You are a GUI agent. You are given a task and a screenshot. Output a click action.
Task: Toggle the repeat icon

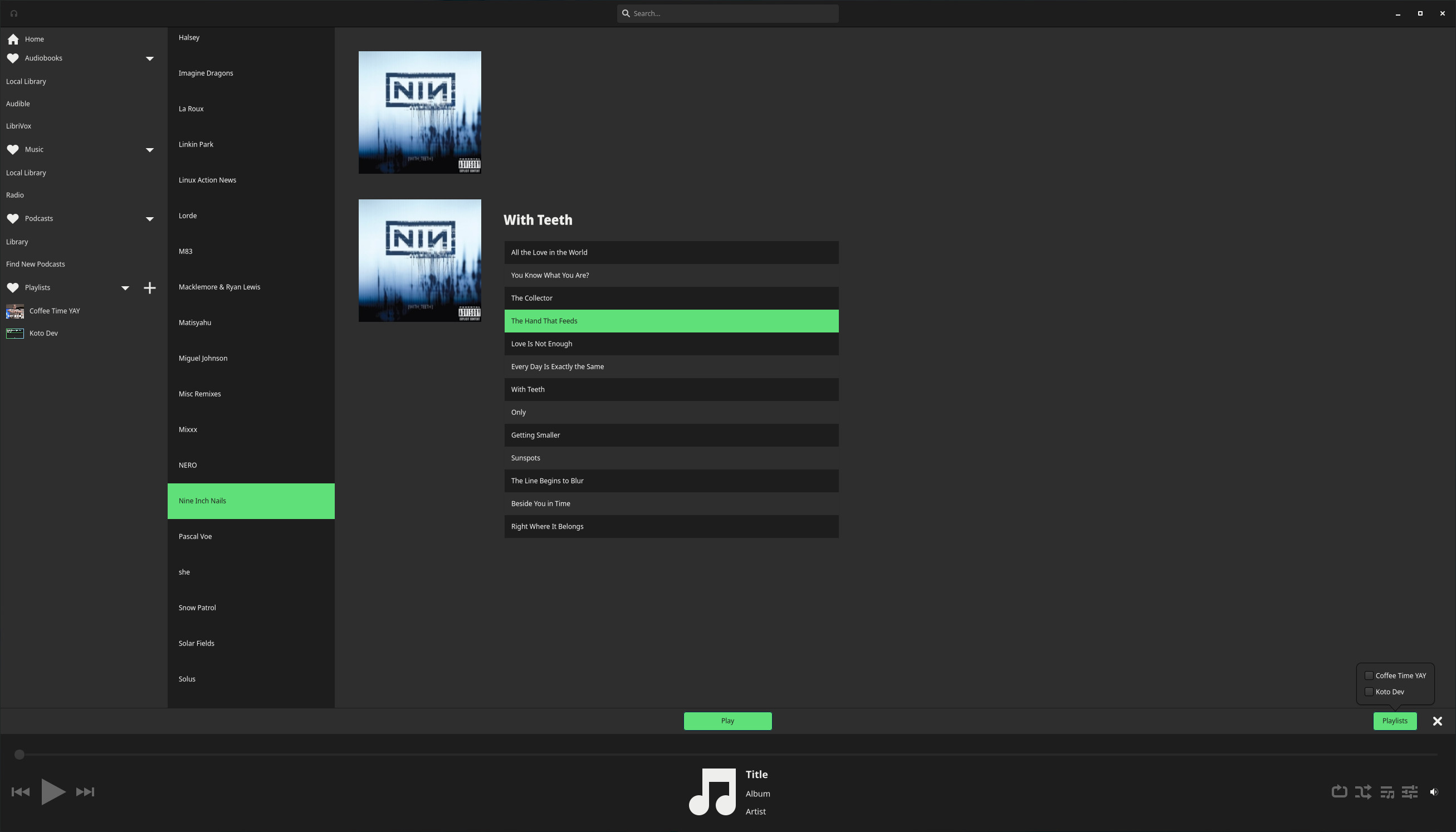tap(1339, 792)
